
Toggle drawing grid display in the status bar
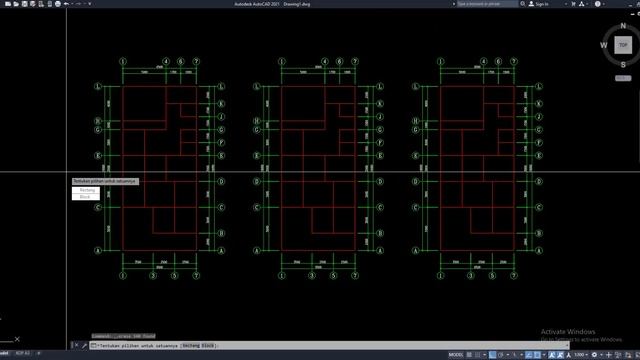(x=469, y=355)
